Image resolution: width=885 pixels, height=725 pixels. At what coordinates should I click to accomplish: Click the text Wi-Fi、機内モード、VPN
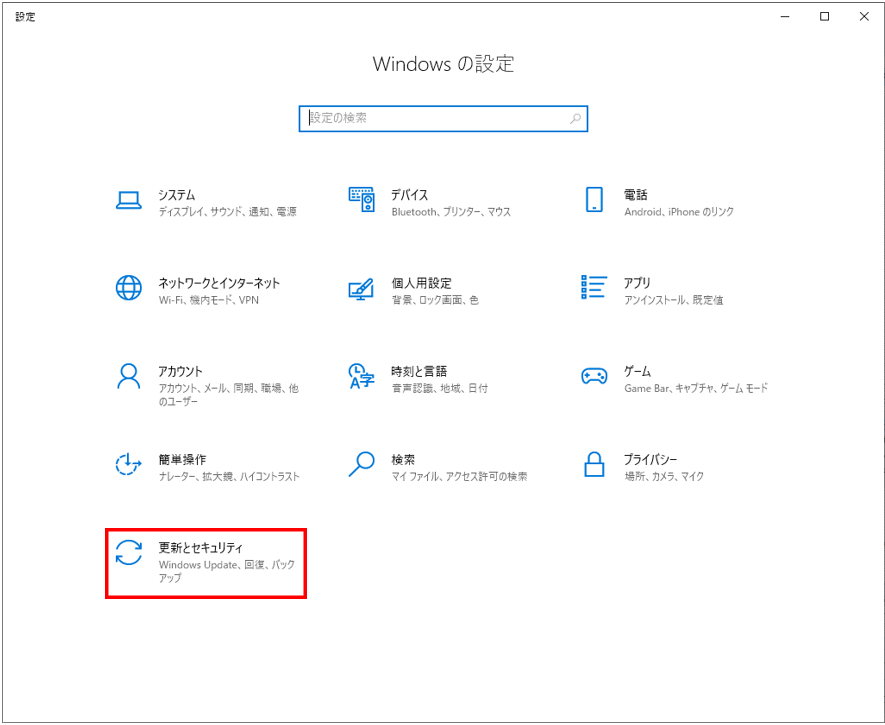pos(209,300)
